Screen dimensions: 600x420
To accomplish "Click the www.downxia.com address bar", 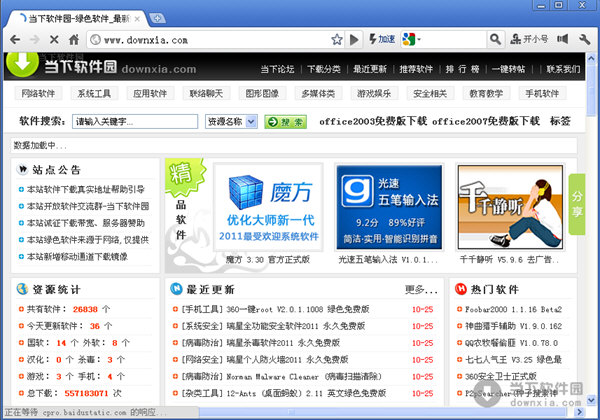I will pyautogui.click(x=210, y=40).
